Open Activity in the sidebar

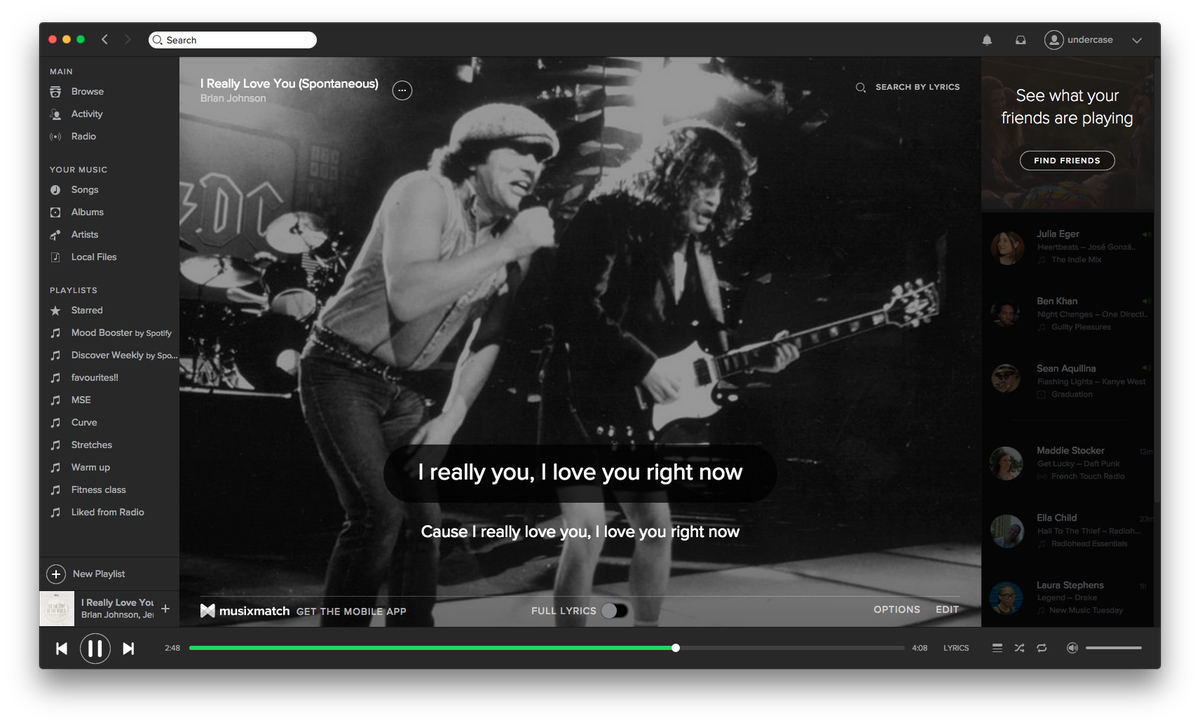pos(87,114)
